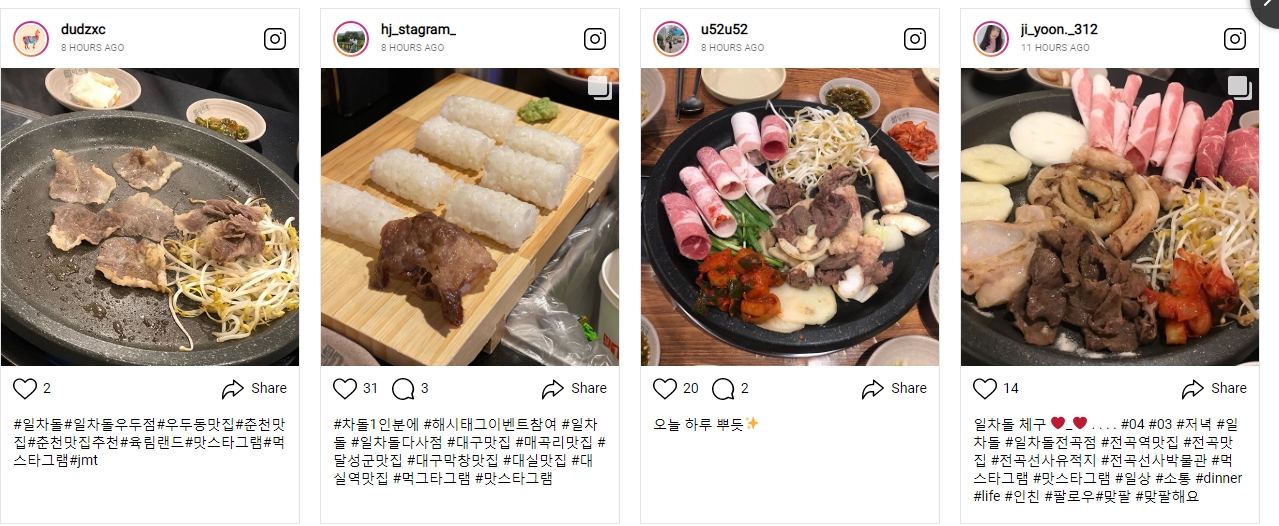Share the u52u52 post
The width and height of the screenshot is (1279, 526).
894,388
